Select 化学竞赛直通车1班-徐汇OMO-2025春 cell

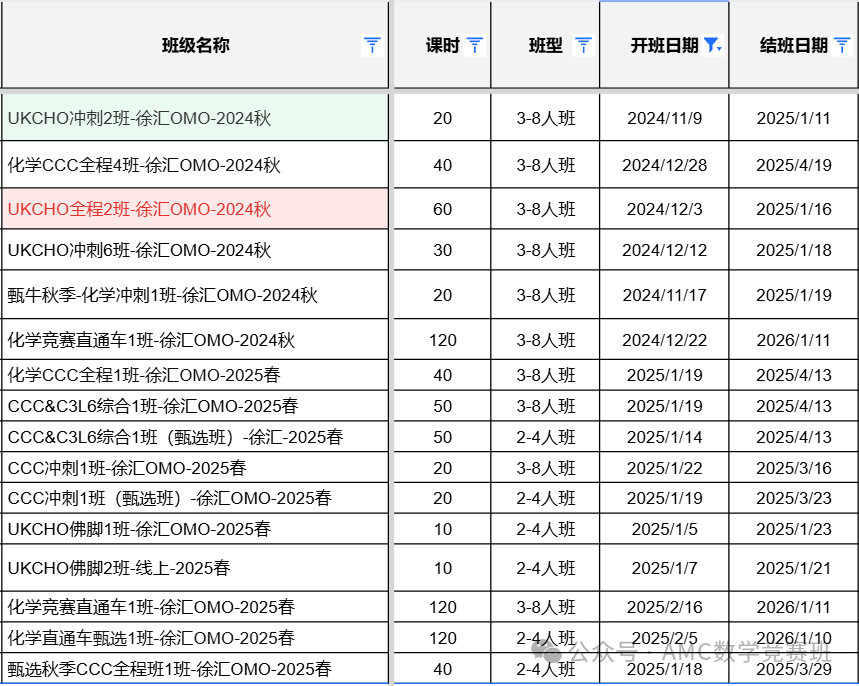195,607
